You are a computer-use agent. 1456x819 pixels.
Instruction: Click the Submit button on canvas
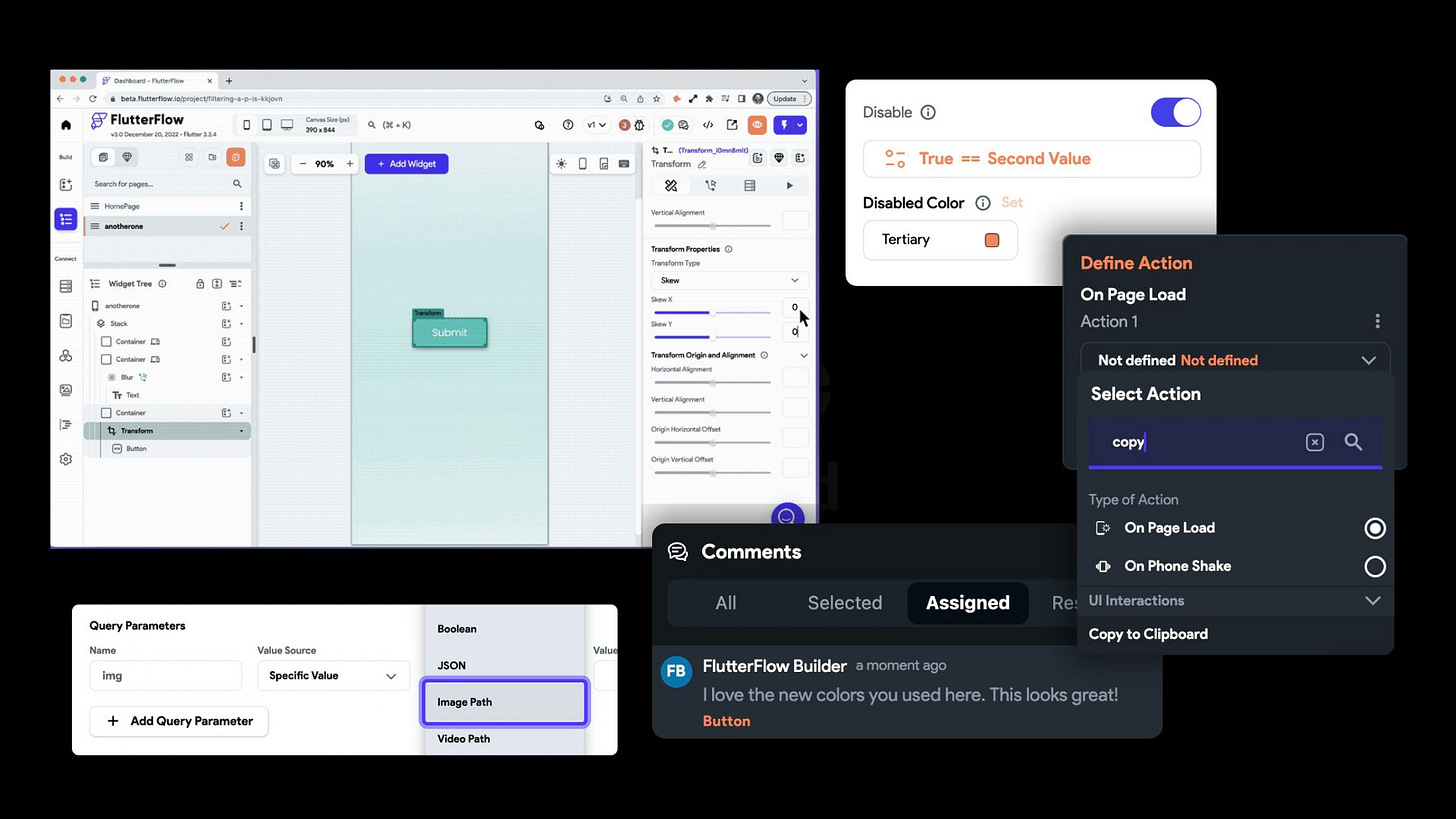pyautogui.click(x=450, y=332)
